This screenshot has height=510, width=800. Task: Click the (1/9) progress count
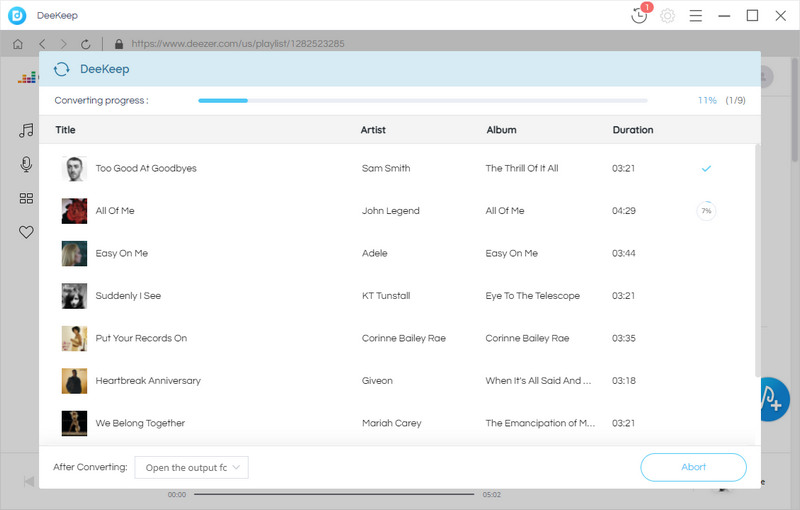[x=735, y=100]
